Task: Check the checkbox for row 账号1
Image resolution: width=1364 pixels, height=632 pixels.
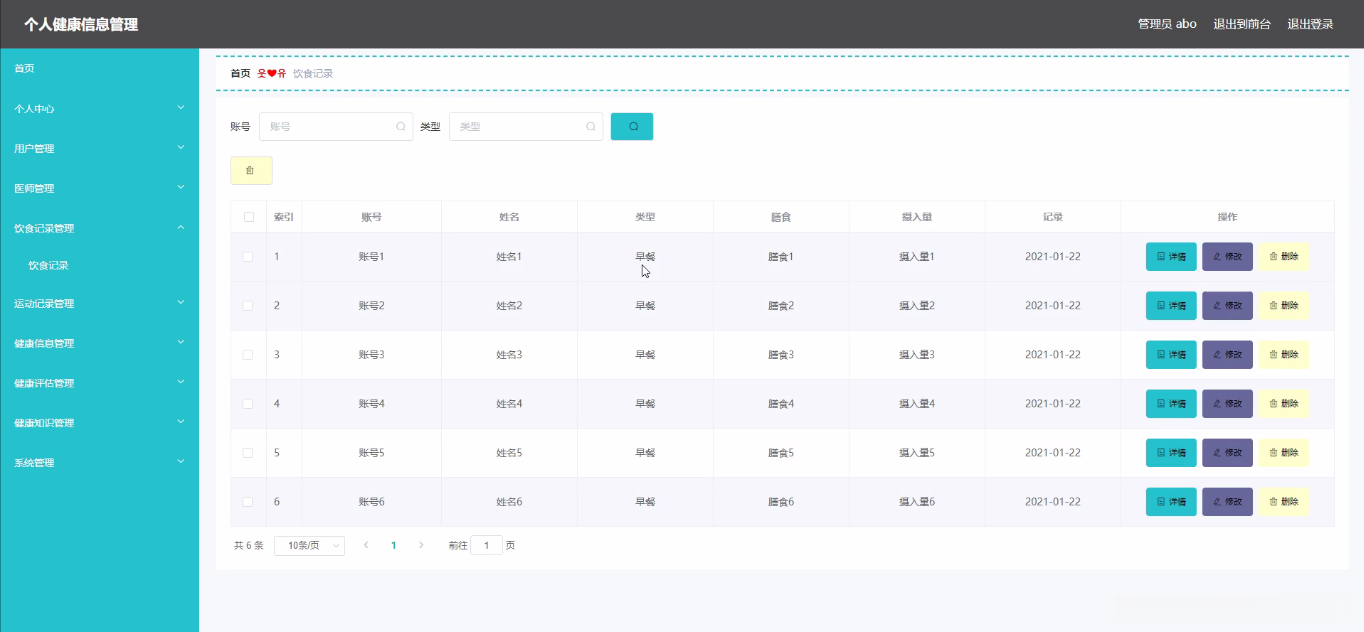Action: coord(248,257)
